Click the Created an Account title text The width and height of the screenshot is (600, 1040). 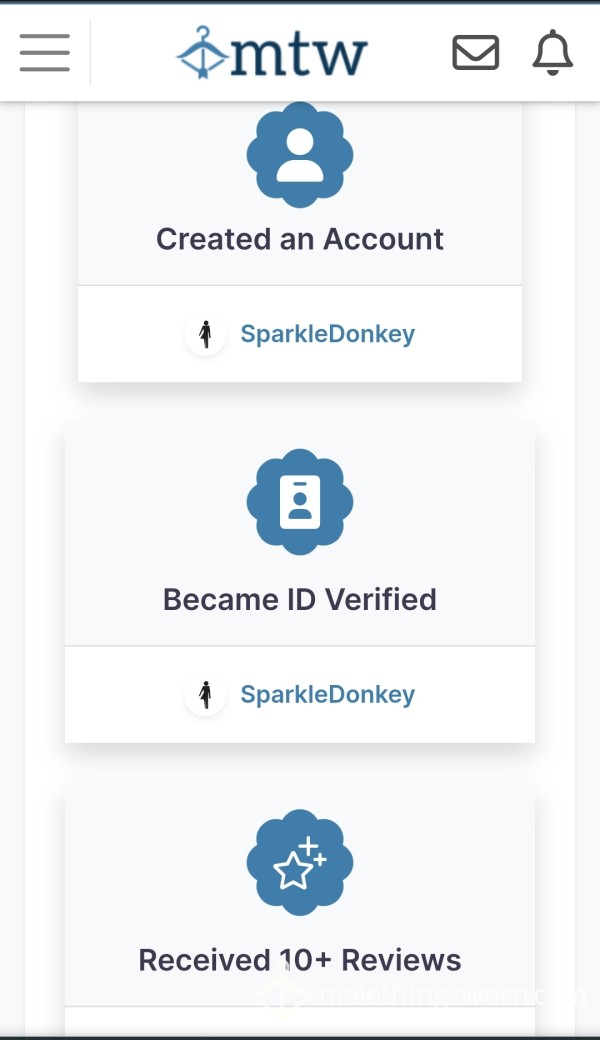300,239
